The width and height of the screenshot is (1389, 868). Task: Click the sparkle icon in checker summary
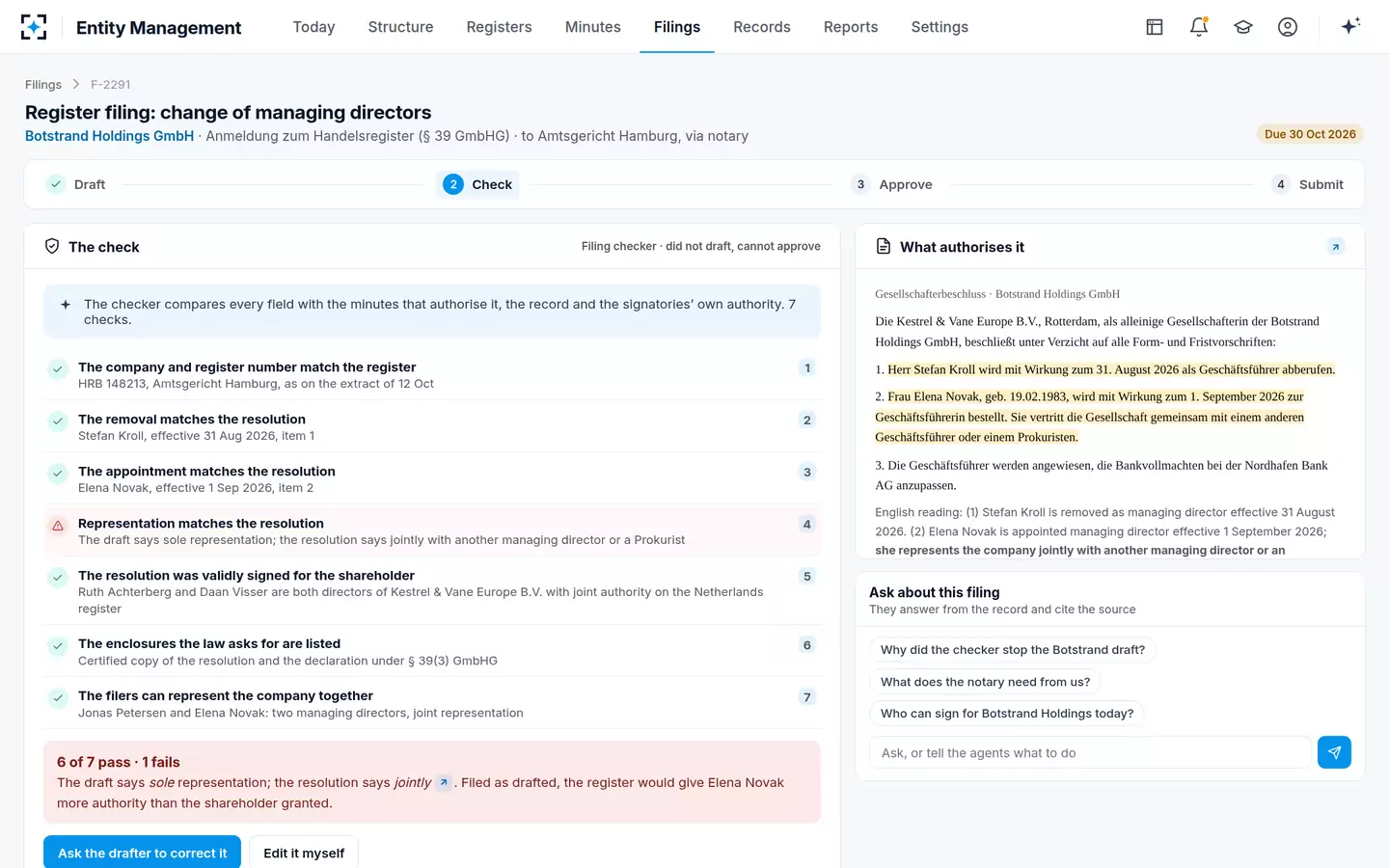click(x=66, y=305)
